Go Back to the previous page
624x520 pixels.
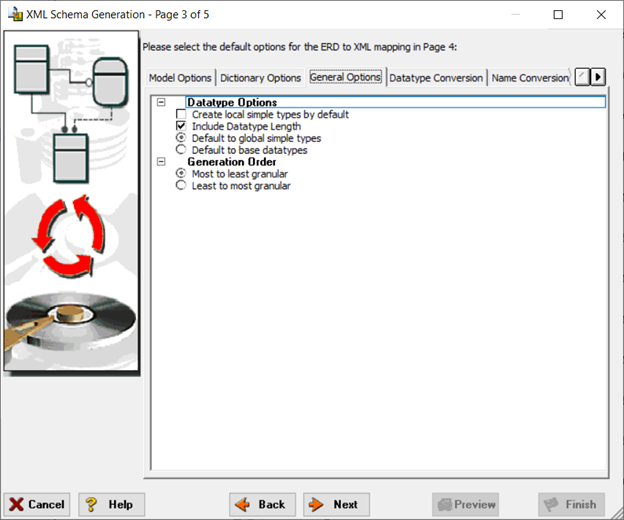click(x=262, y=504)
